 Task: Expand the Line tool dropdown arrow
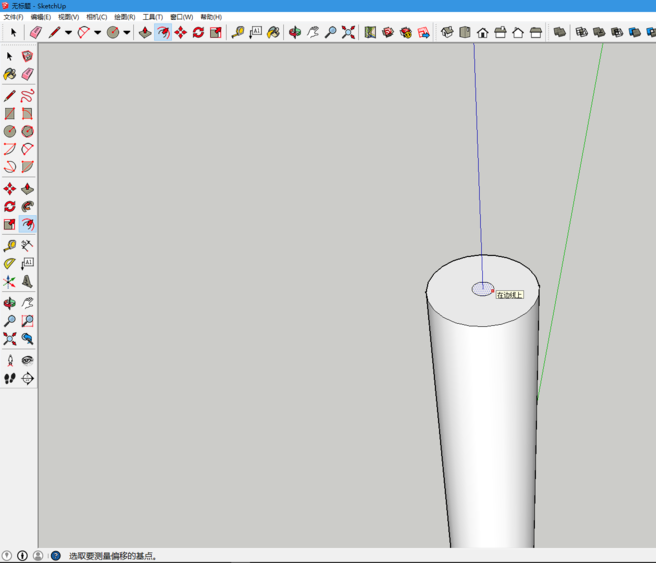pos(68,33)
